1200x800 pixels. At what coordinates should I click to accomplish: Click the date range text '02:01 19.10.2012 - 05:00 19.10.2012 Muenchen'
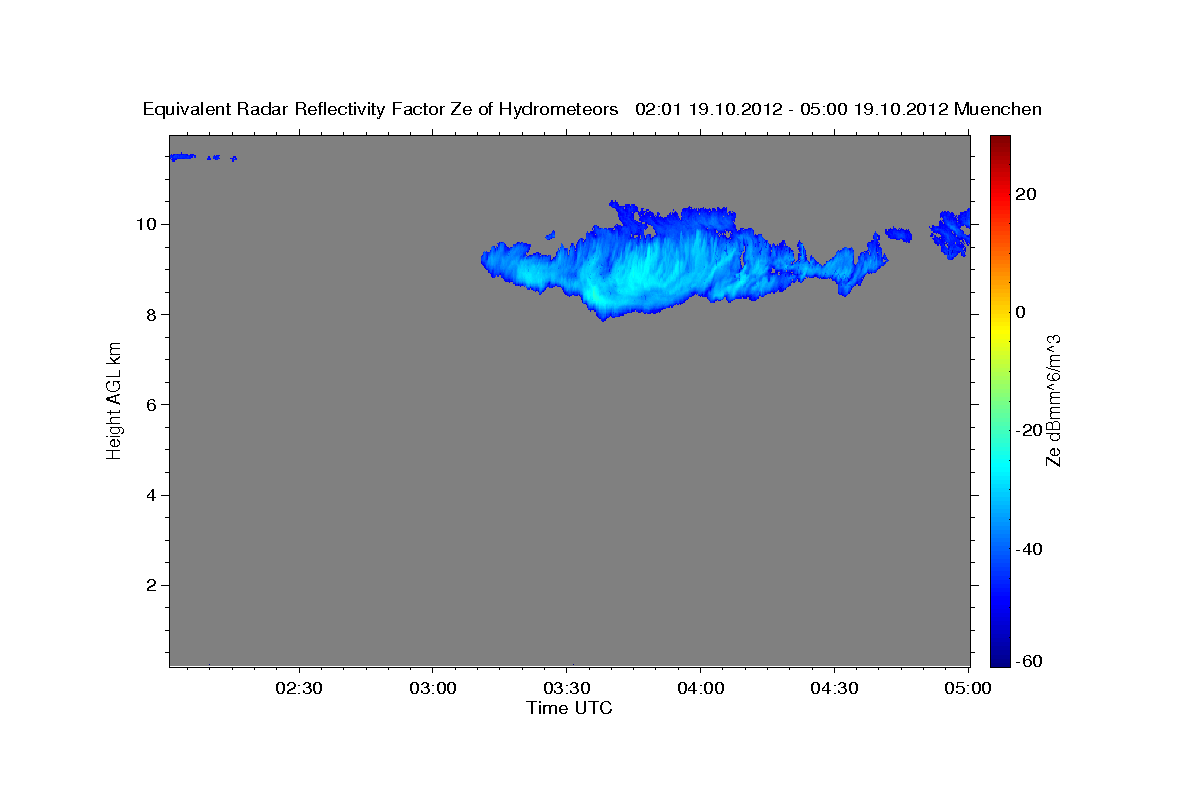coord(838,109)
